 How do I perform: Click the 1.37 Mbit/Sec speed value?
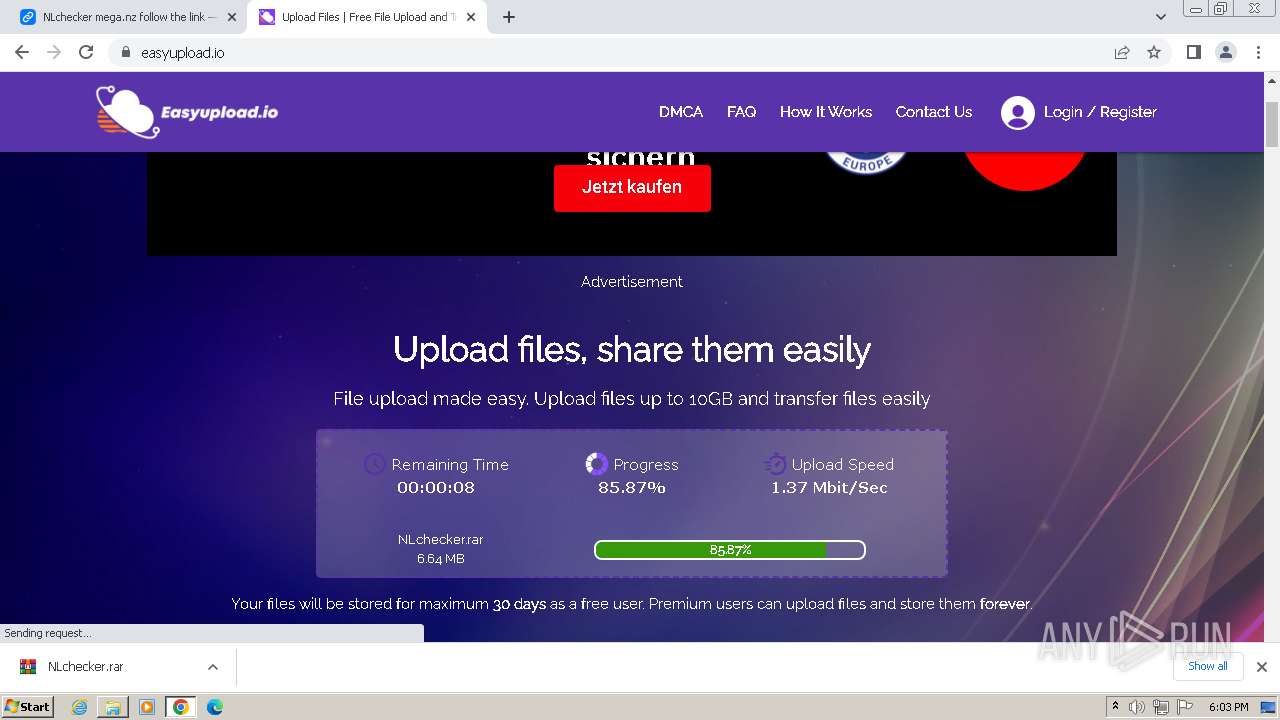tap(829, 488)
